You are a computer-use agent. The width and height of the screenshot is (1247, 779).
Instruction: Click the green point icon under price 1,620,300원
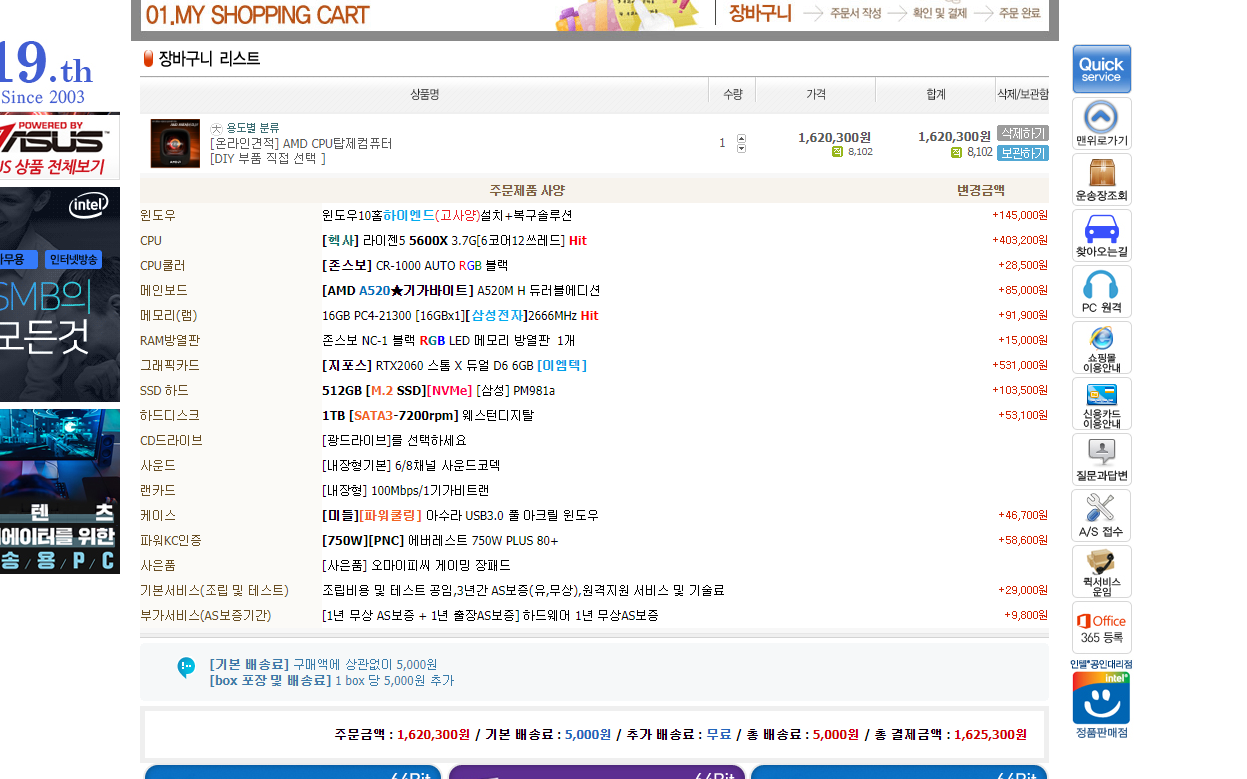837,152
